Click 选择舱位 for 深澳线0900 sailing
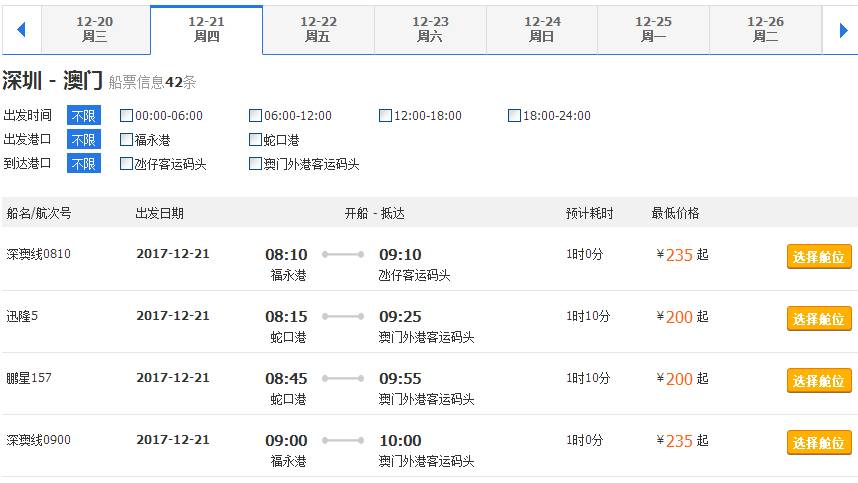 click(x=819, y=443)
